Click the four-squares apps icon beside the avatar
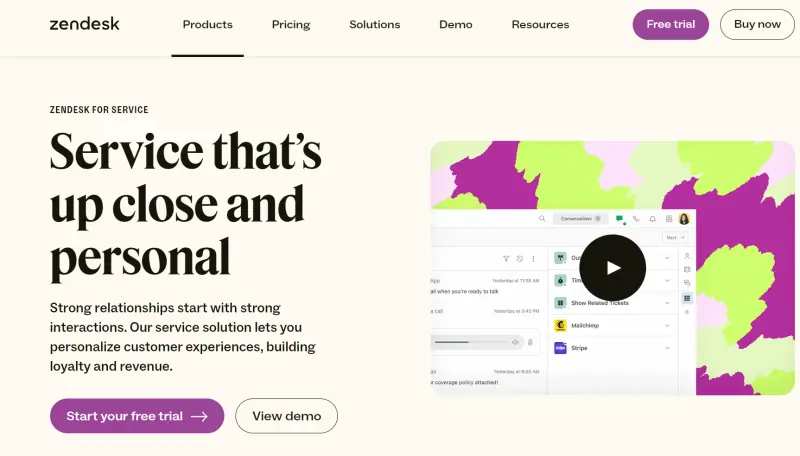This screenshot has height=456, width=800. 669,219
